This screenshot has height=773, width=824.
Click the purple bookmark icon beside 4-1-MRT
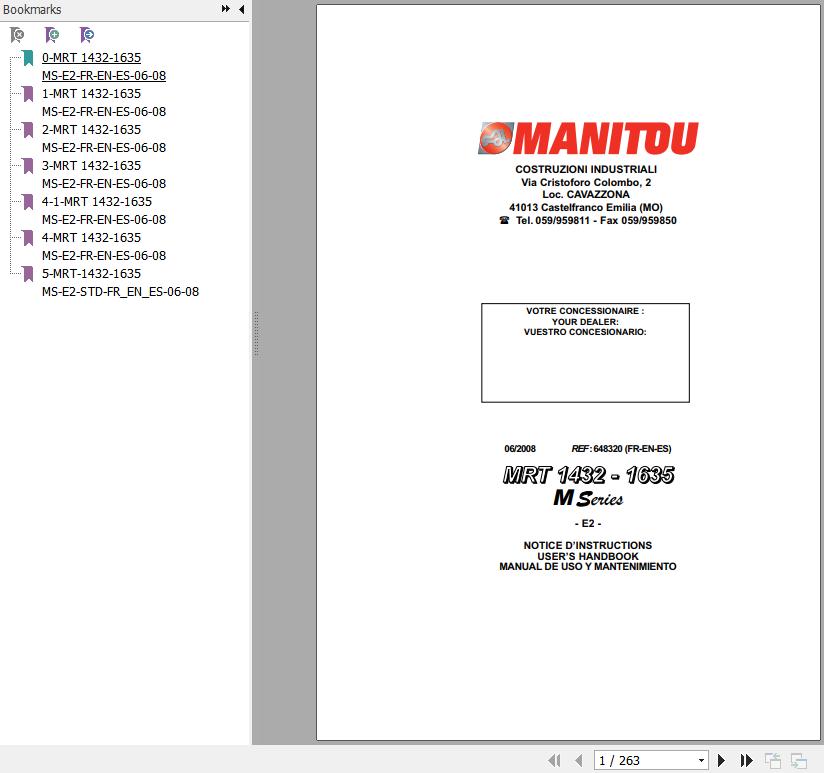click(x=28, y=202)
